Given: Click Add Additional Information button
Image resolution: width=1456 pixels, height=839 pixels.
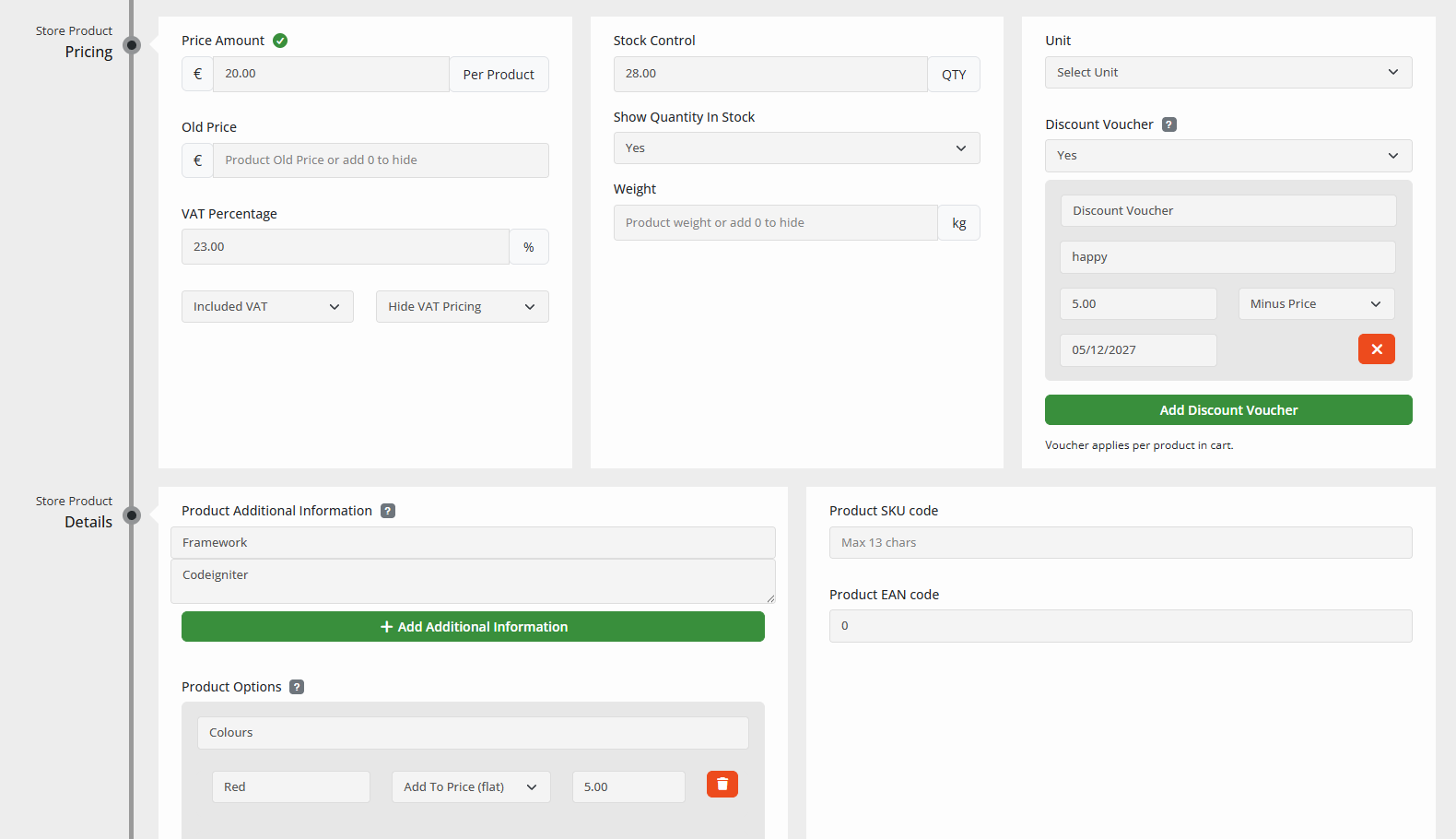Looking at the screenshot, I should [473, 627].
